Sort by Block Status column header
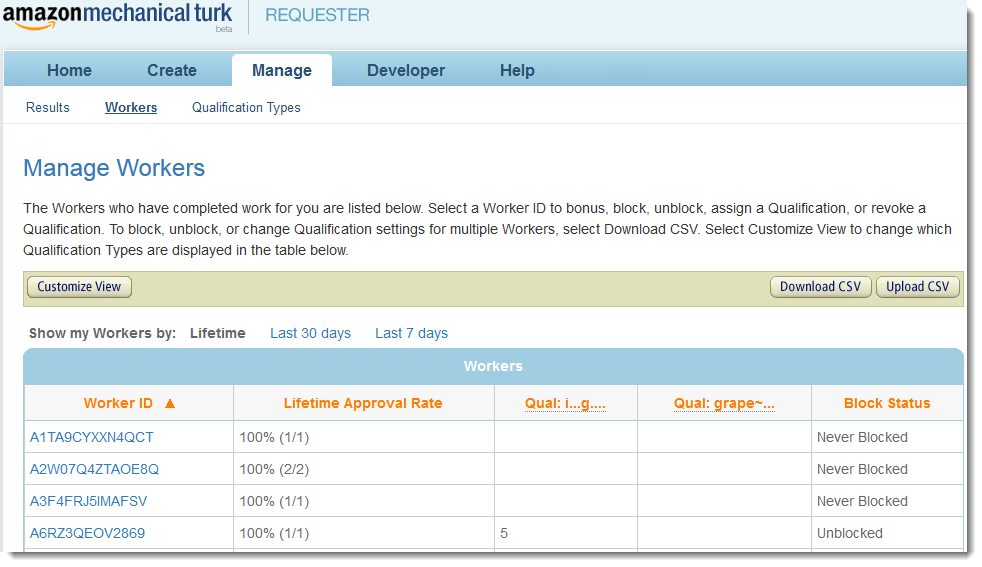This screenshot has width=982, height=567. [x=887, y=403]
